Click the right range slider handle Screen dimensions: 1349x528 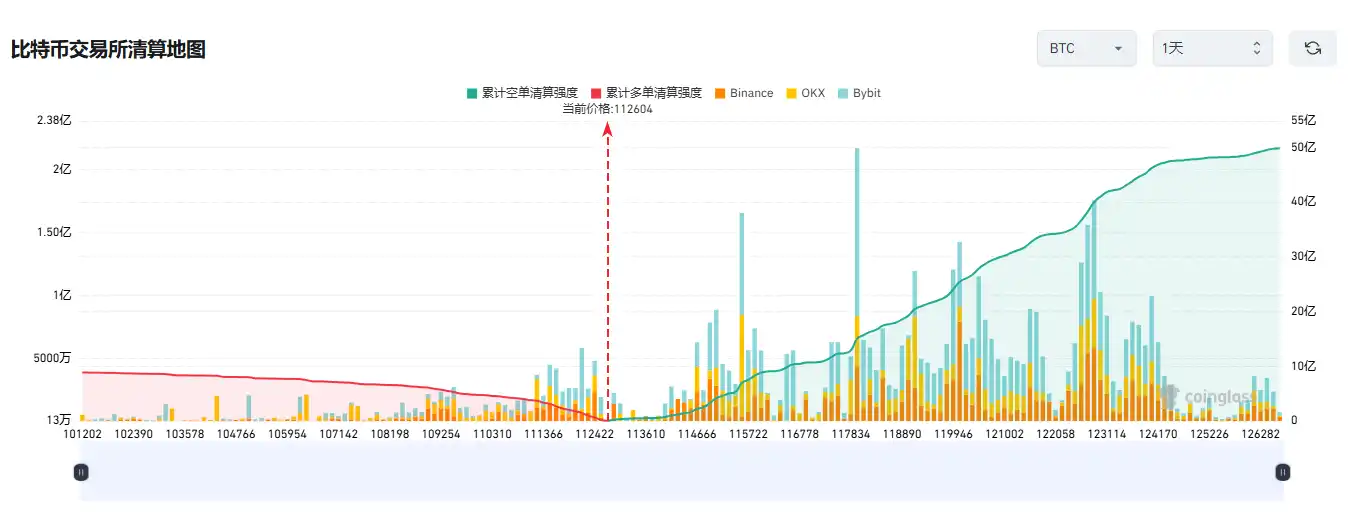point(1281,472)
